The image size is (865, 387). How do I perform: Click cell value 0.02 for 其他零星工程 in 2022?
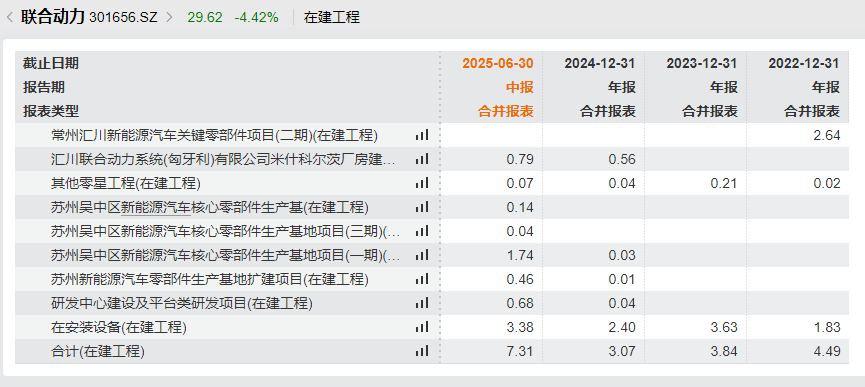click(826, 183)
